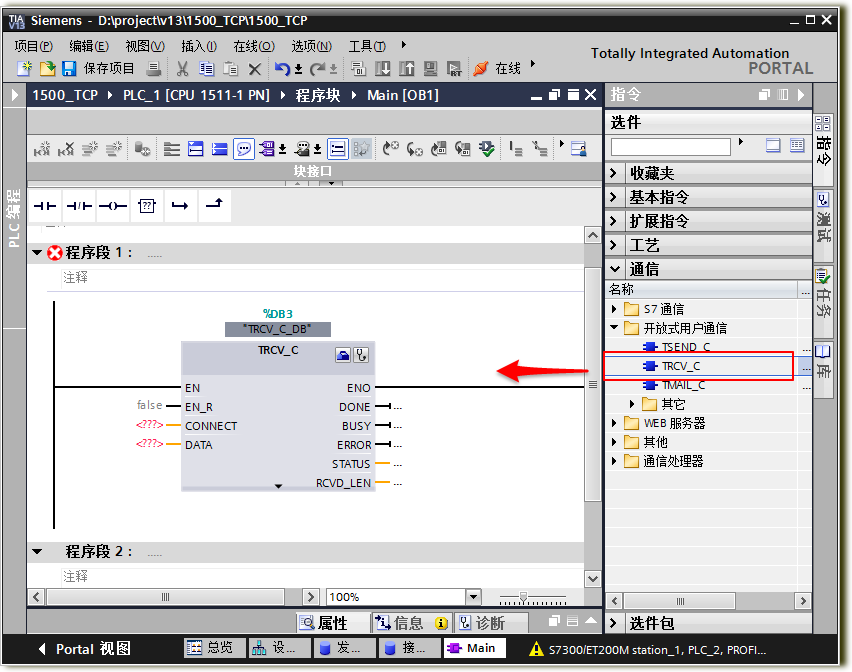The height and width of the screenshot is (672, 852).
Task: Collapse 程序段 2 network
Action: pos(37,552)
